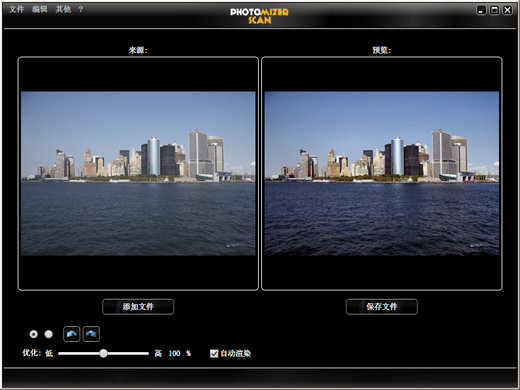This screenshot has height=390, width=520.
Task: Open the 其他 menu
Action: pos(63,9)
